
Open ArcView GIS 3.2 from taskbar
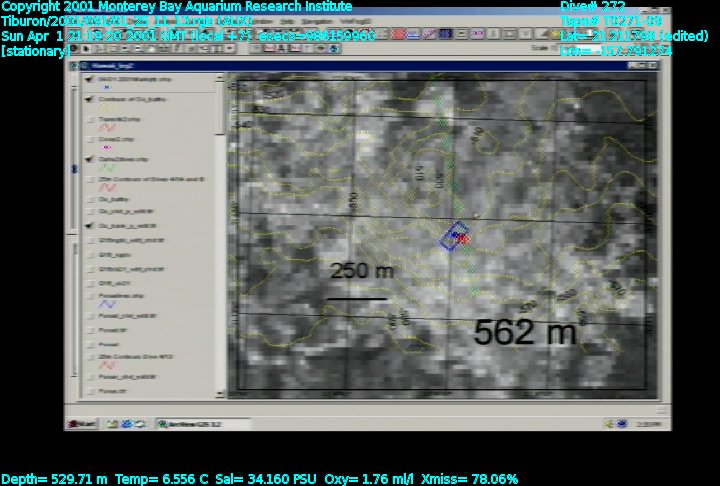pyautogui.click(x=189, y=424)
